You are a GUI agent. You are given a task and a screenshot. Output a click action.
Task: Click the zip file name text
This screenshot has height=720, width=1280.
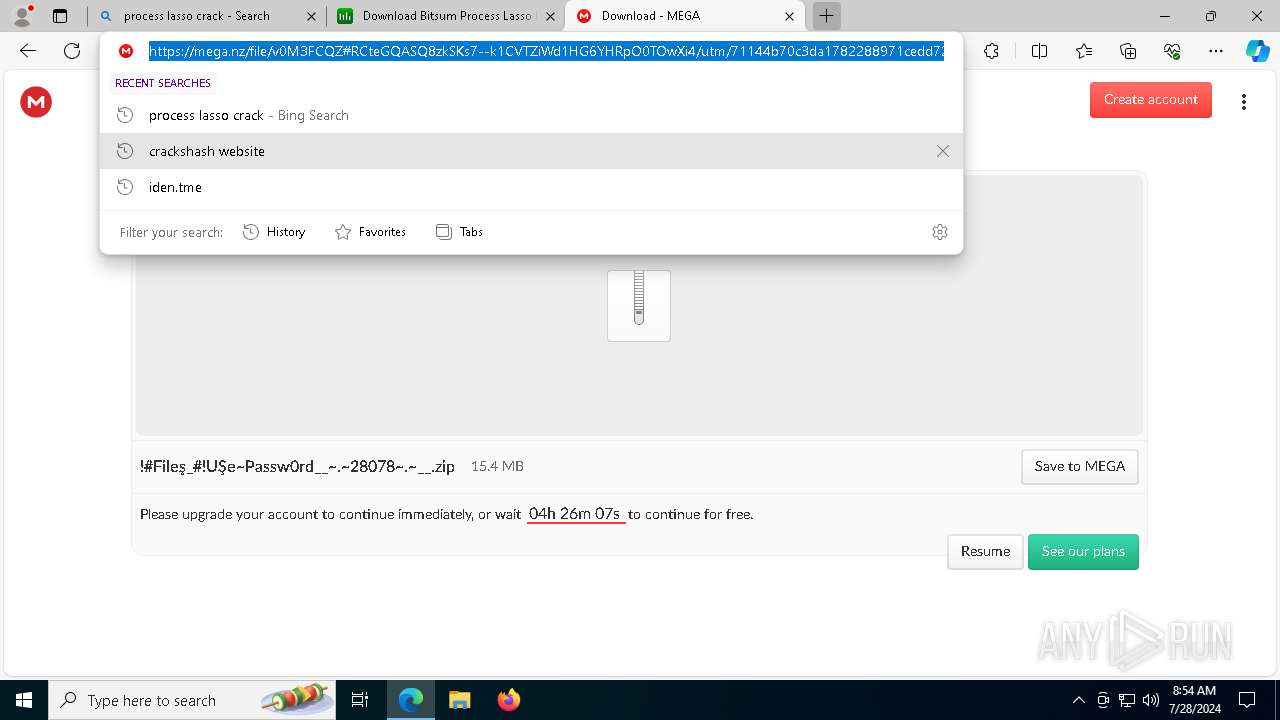[297, 466]
